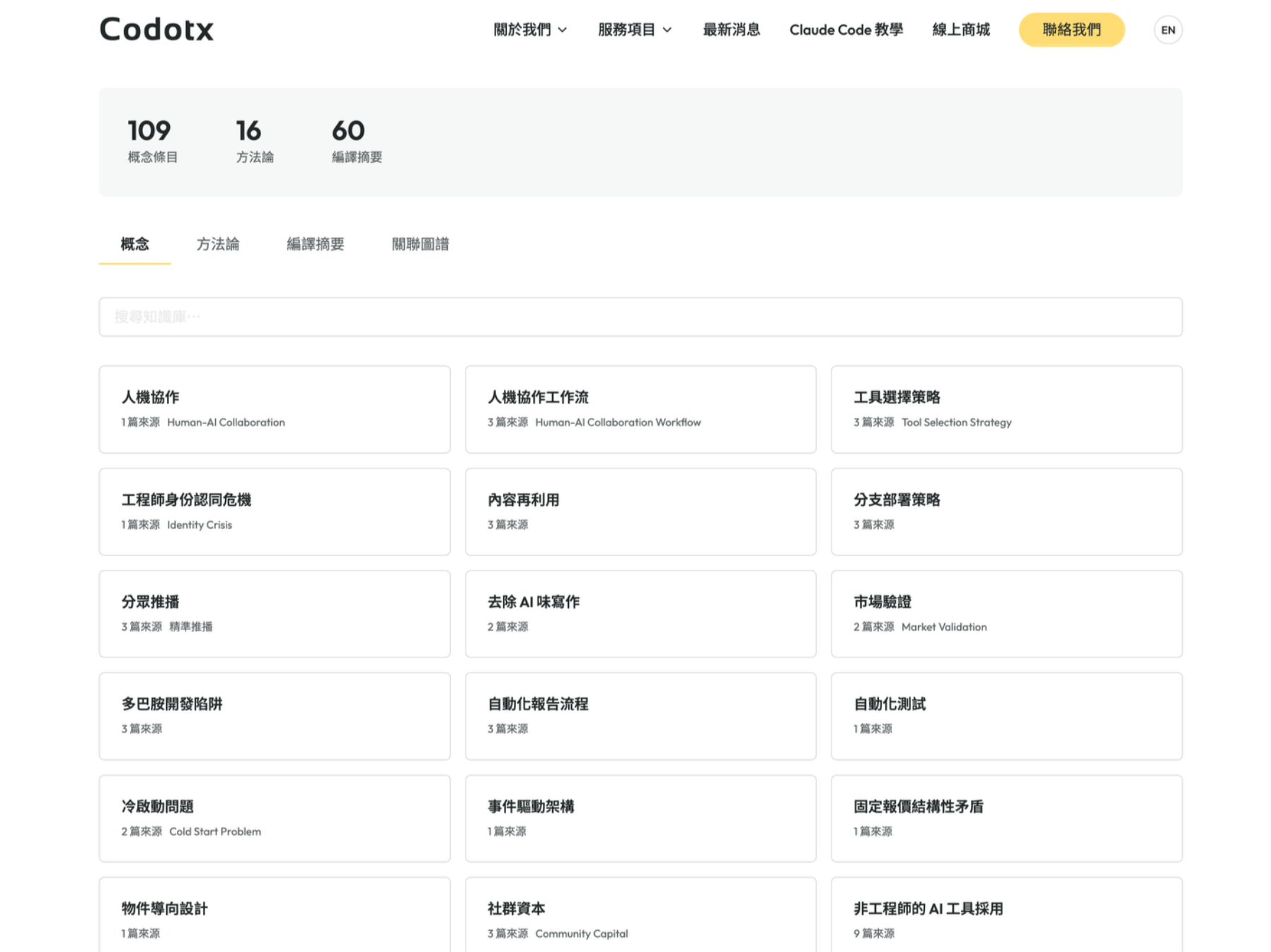Open the 人機協作工作流 card

640,409
